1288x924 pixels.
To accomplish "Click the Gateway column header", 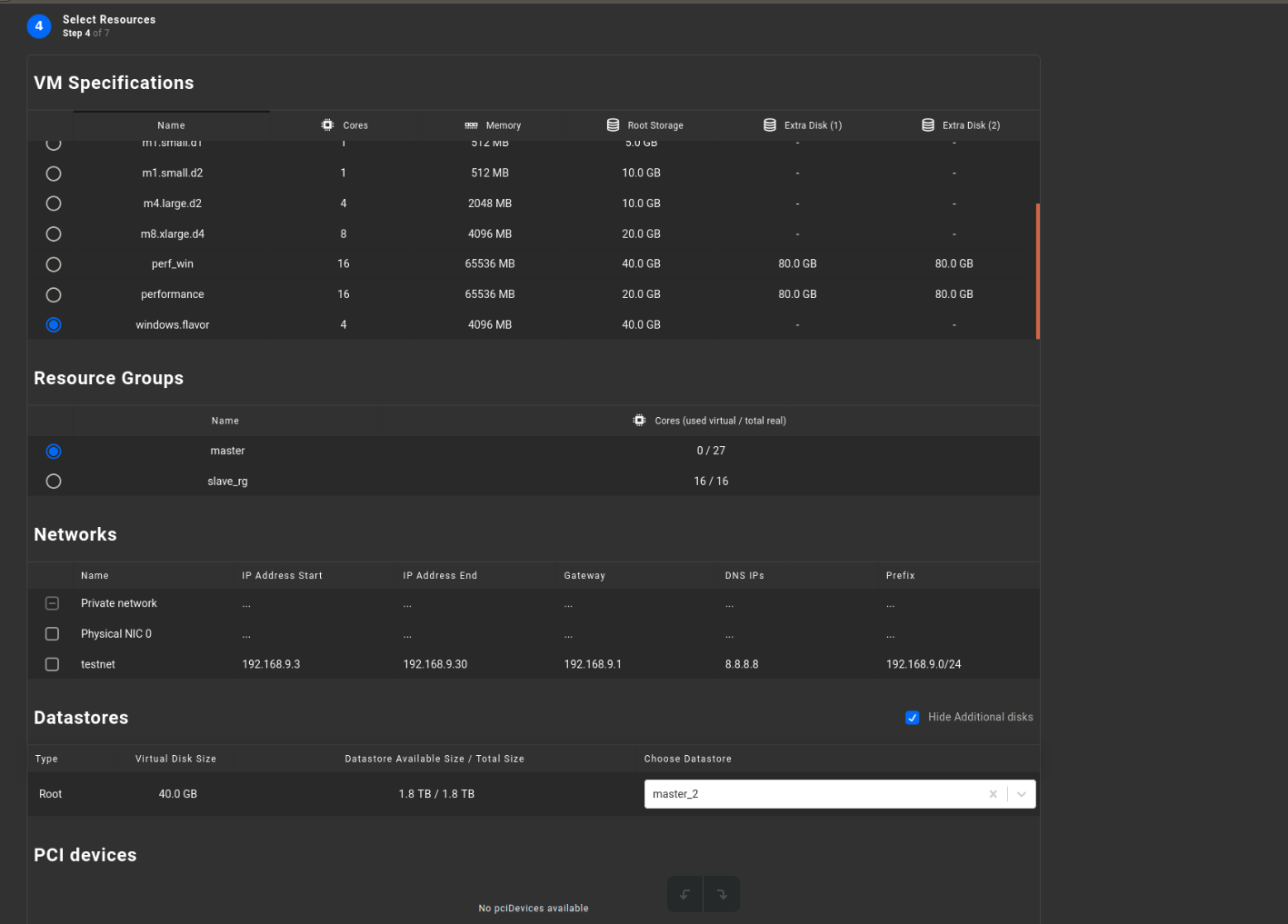I will (584, 575).
